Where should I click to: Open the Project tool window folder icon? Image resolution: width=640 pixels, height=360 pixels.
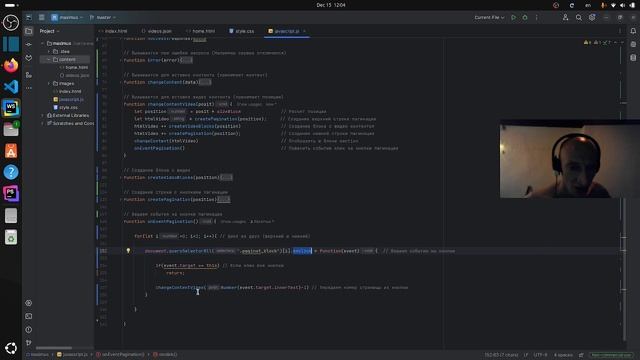(29, 31)
